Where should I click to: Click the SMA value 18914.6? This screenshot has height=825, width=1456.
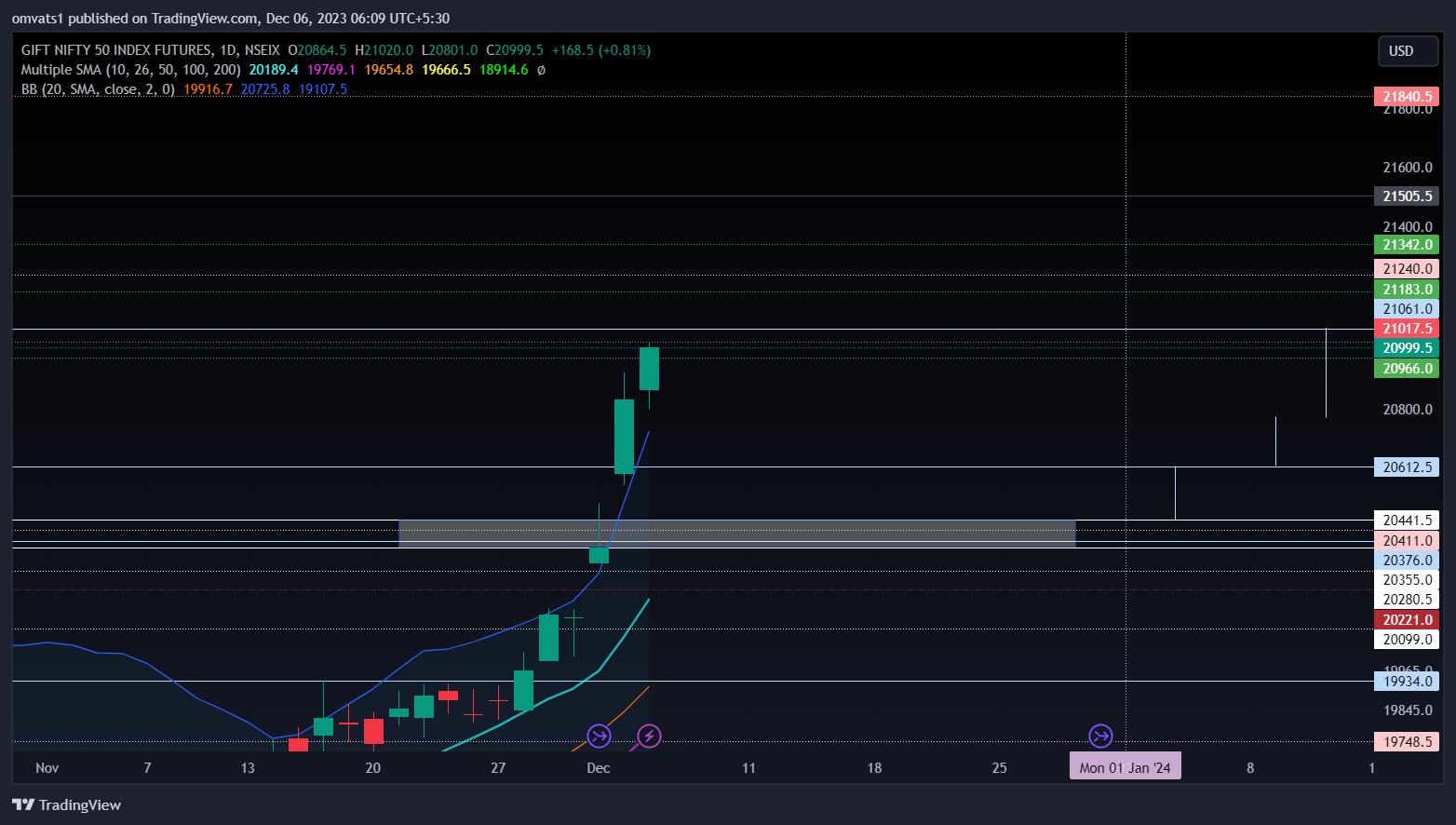pyautogui.click(x=504, y=70)
